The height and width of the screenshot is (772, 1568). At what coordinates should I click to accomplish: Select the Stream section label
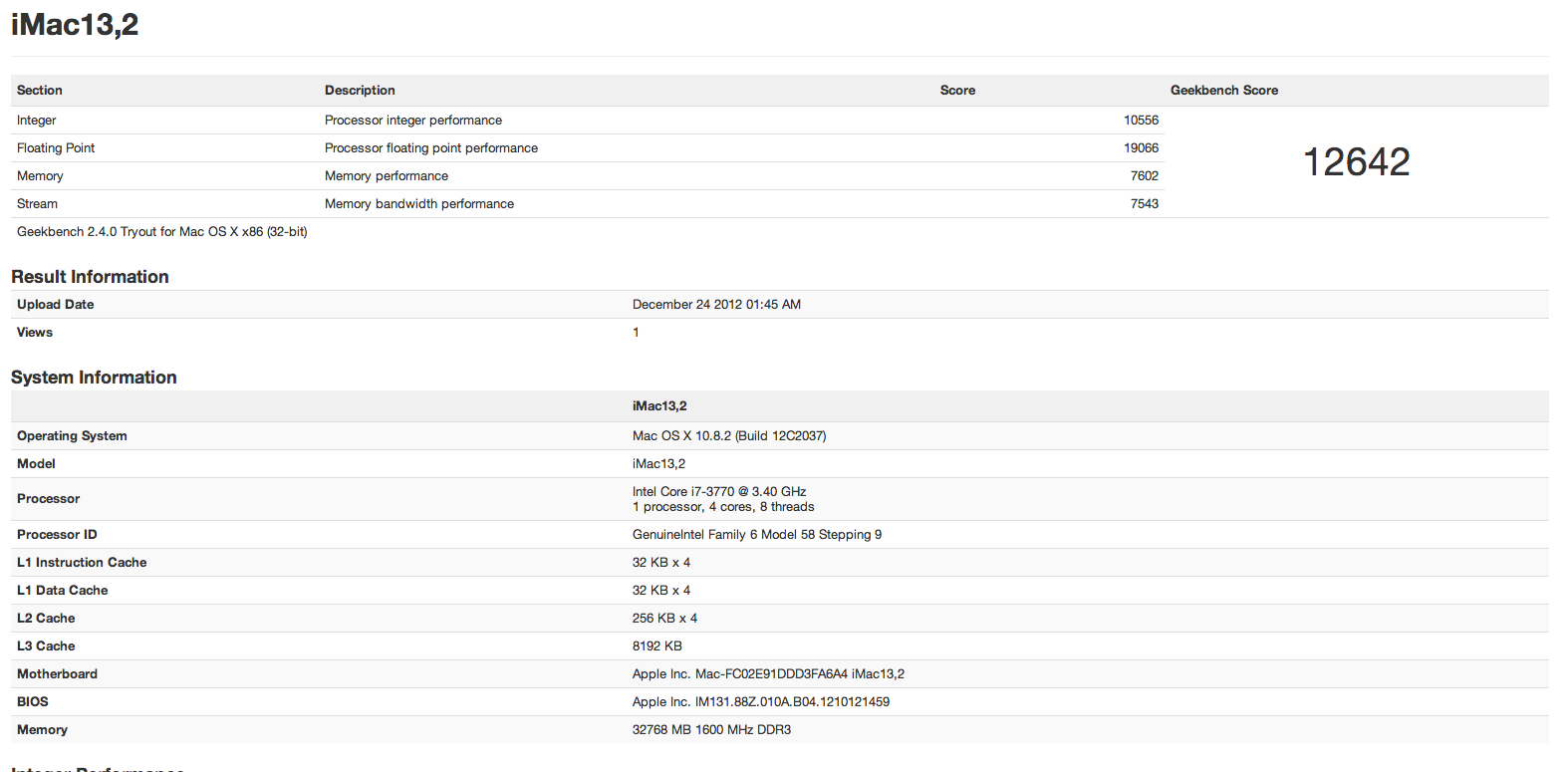pyautogui.click(x=37, y=203)
